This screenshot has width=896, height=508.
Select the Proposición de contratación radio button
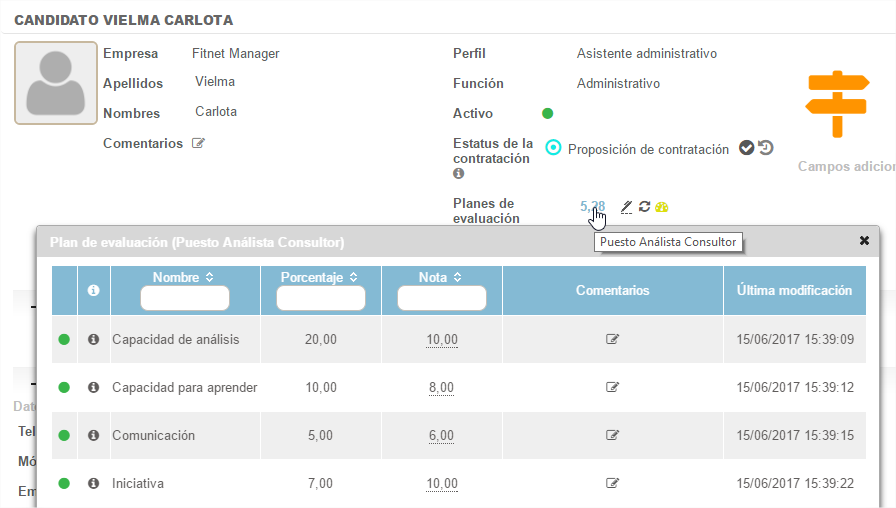pos(553,148)
